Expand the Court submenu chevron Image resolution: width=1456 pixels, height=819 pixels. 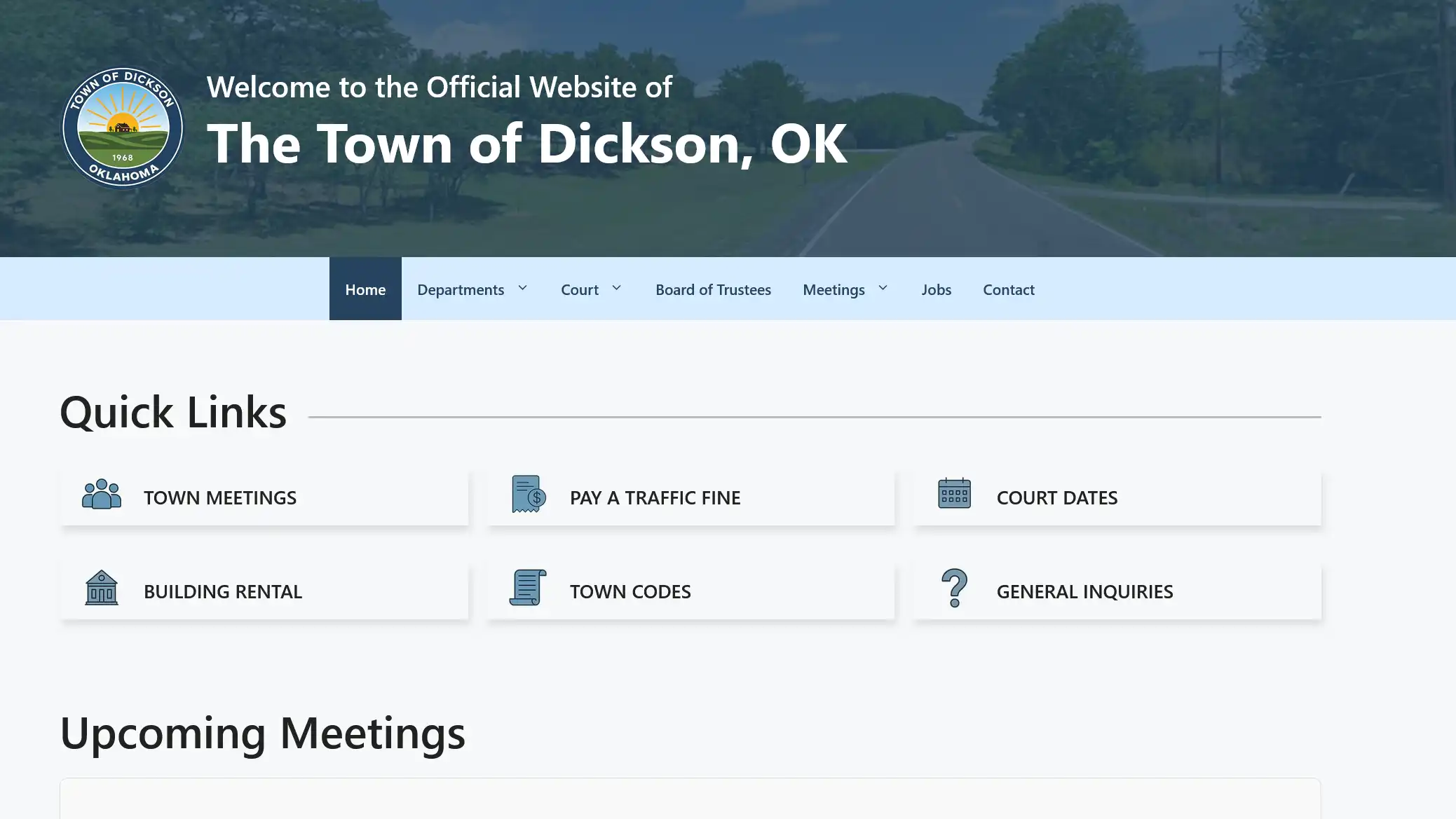pos(617,288)
